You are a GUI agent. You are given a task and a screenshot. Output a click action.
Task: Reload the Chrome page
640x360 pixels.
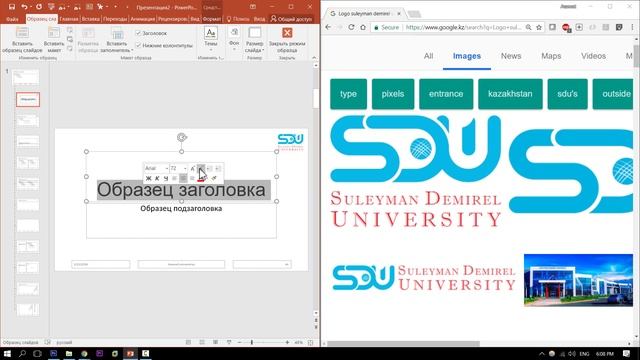351,27
